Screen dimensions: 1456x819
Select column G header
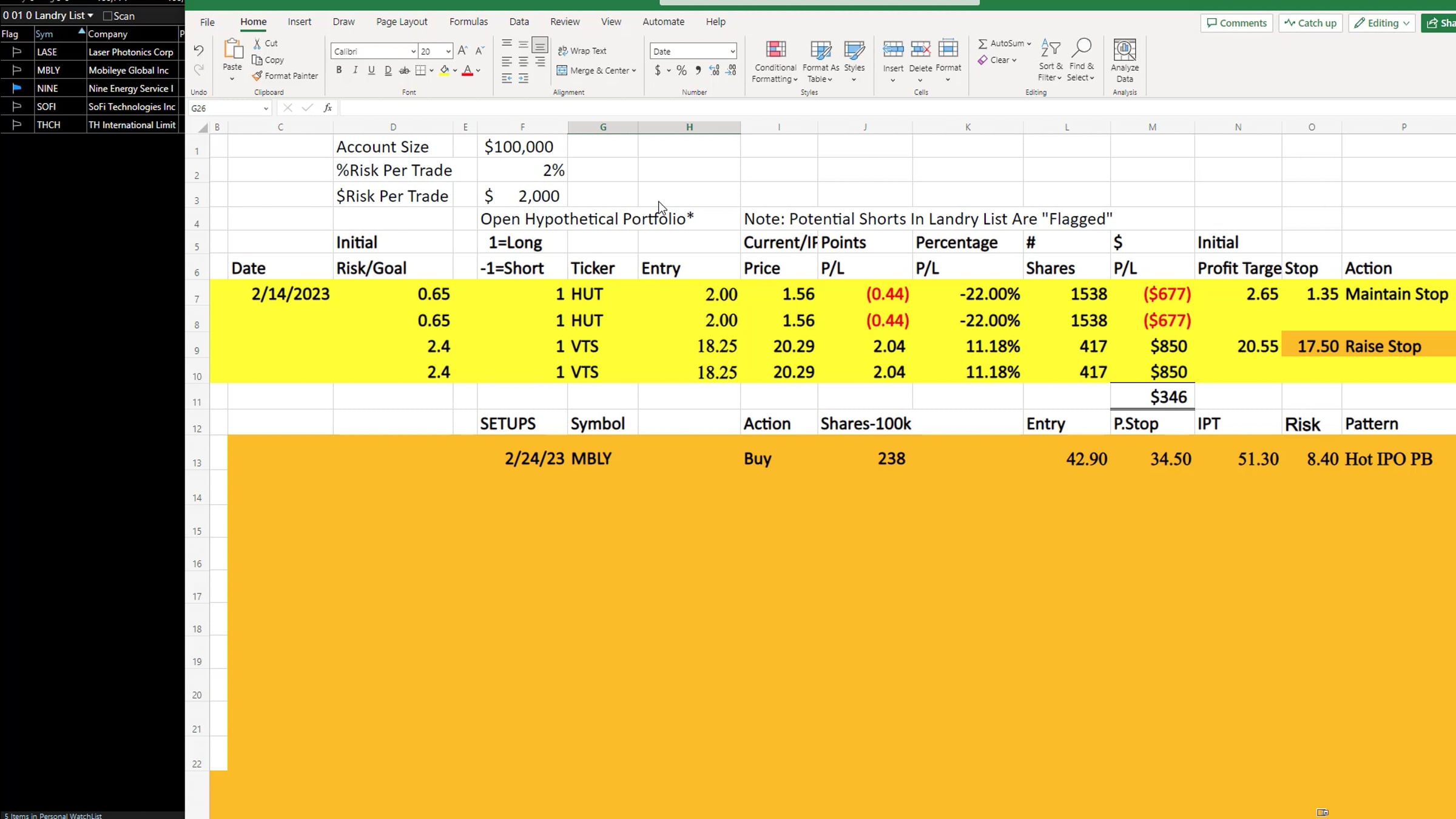(x=602, y=127)
